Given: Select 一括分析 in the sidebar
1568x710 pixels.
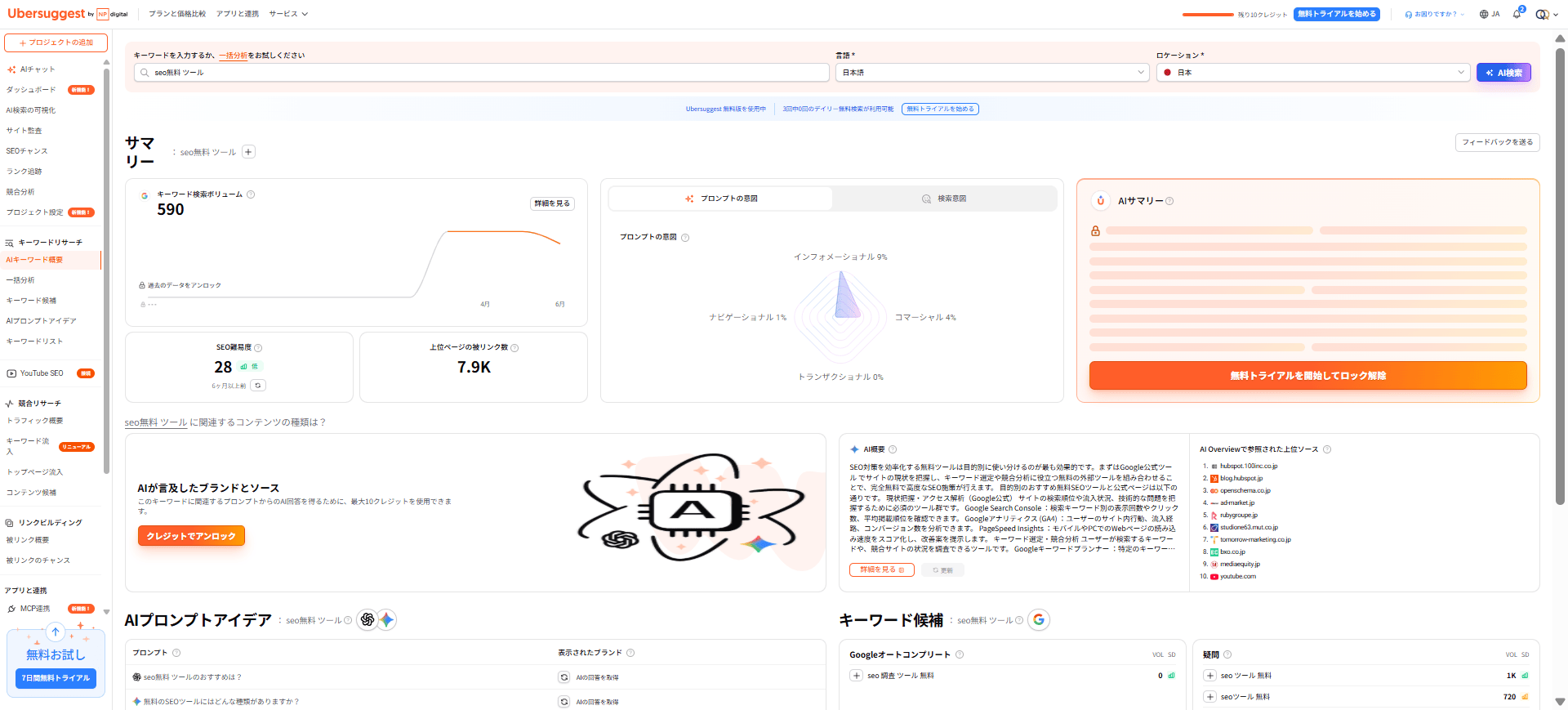Looking at the screenshot, I should (x=20, y=280).
